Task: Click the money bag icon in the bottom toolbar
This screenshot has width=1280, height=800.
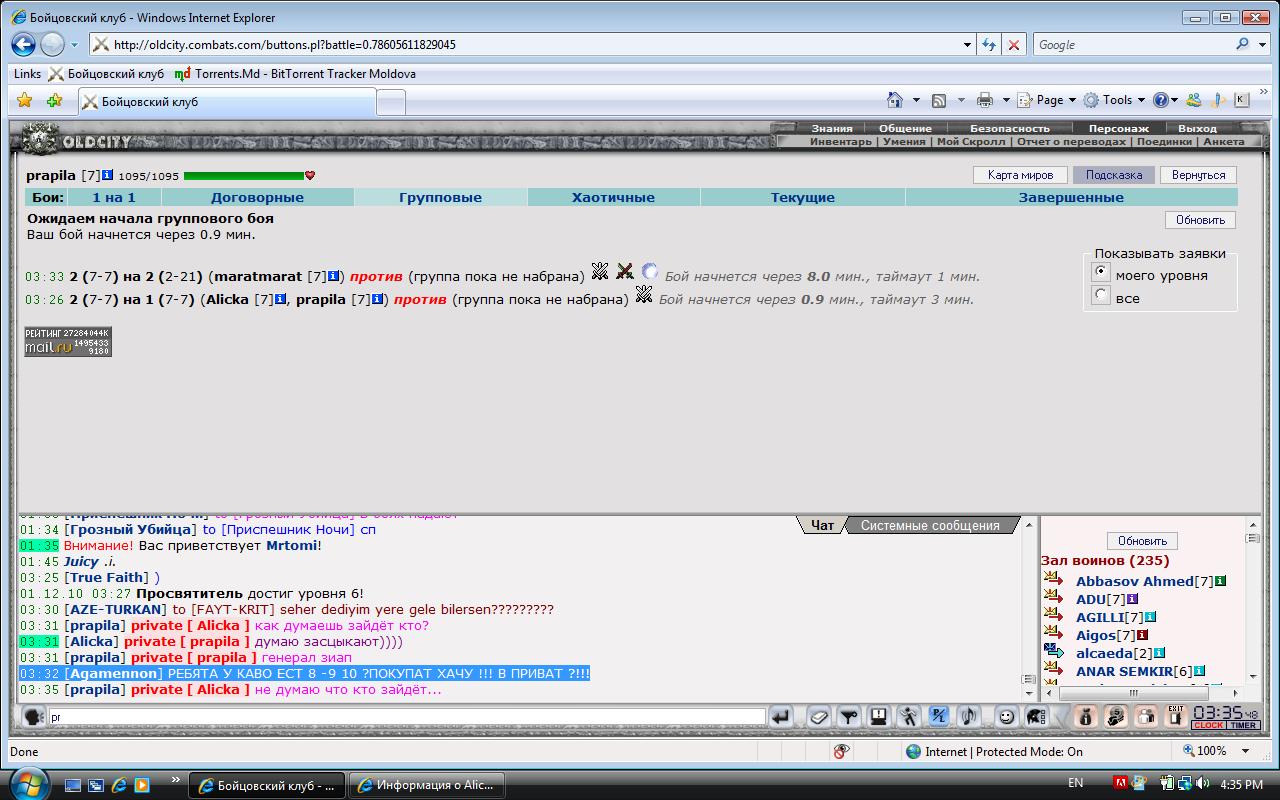Action: [1085, 716]
